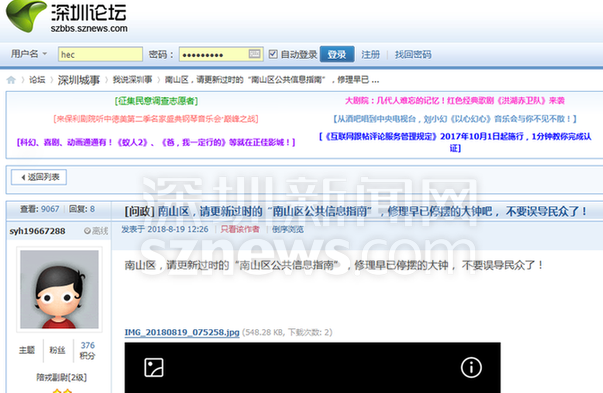Click the offline status icon beside username
603x393 pixels.
[x=87, y=231]
